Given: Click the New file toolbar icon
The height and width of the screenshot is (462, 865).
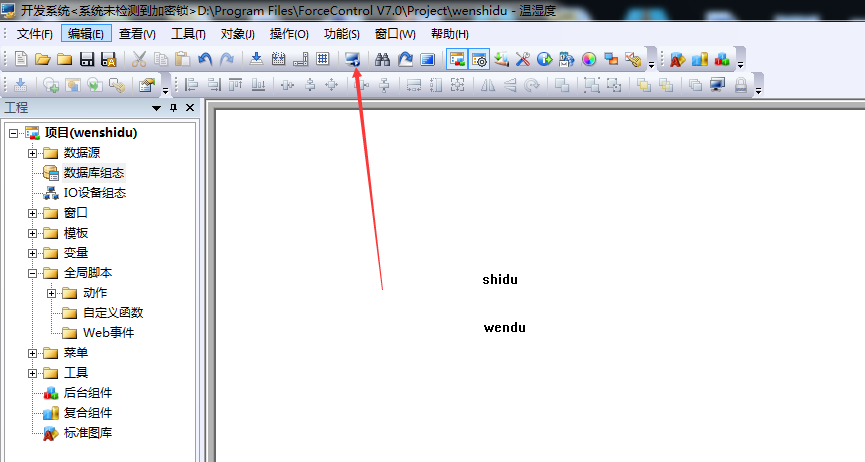Looking at the screenshot, I should tap(21, 59).
